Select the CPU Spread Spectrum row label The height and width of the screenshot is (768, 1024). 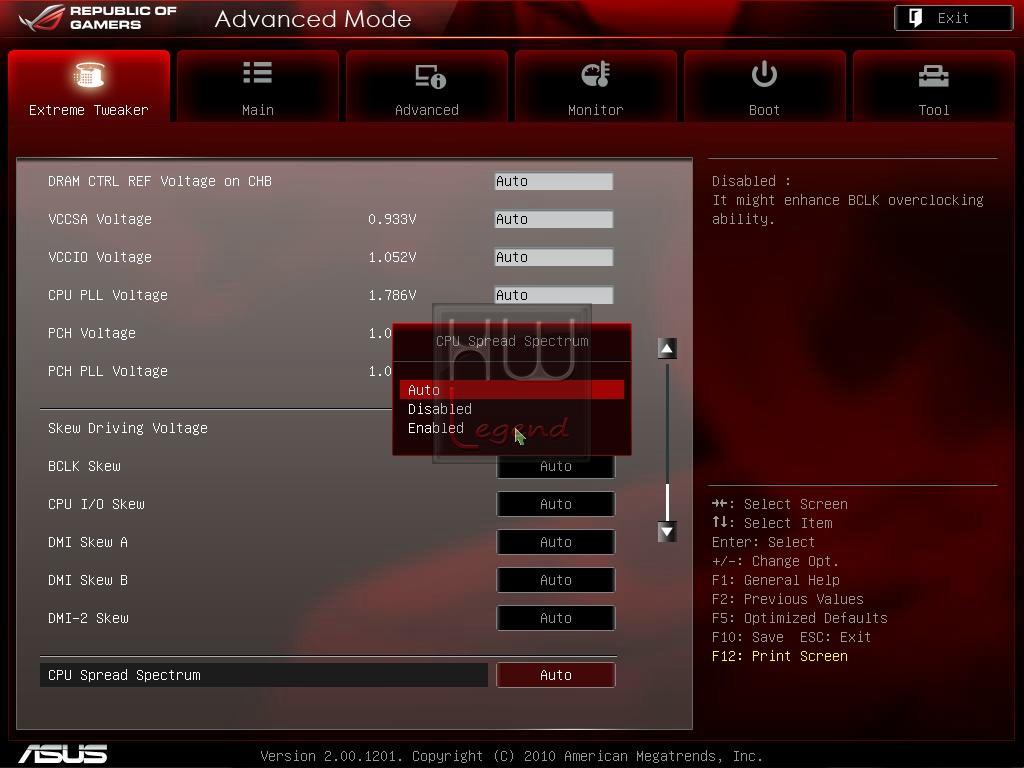point(264,675)
